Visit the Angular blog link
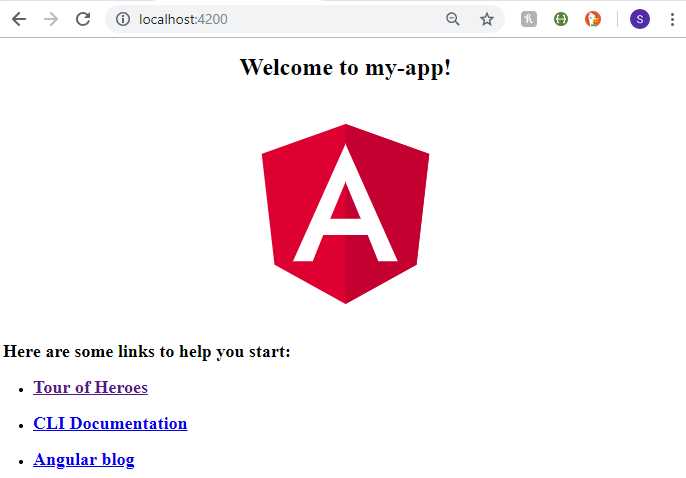The image size is (686, 478). pyautogui.click(x=84, y=460)
